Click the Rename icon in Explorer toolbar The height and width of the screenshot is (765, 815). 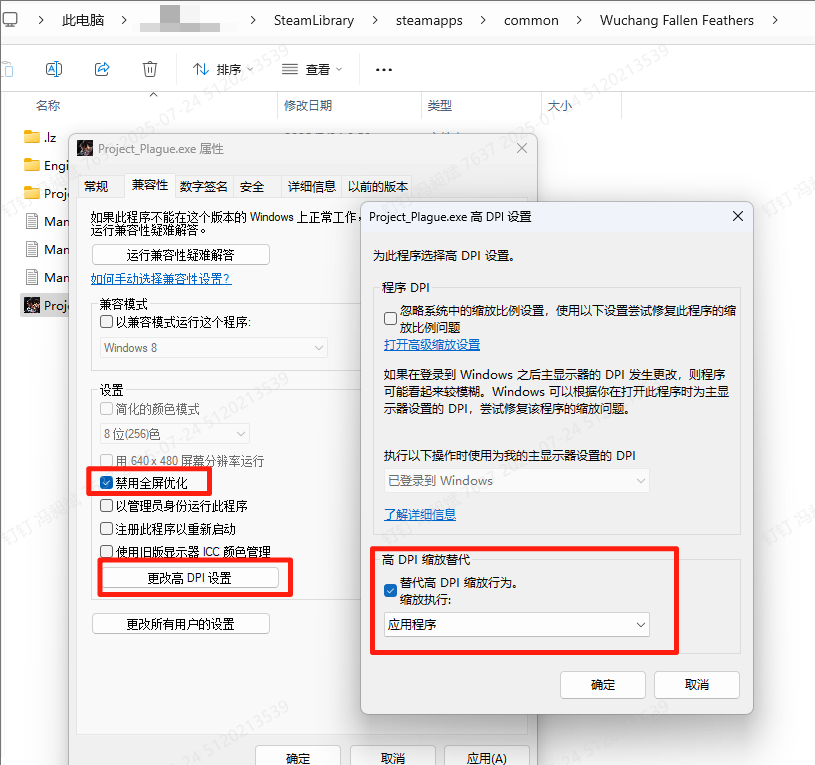pyautogui.click(x=54, y=69)
